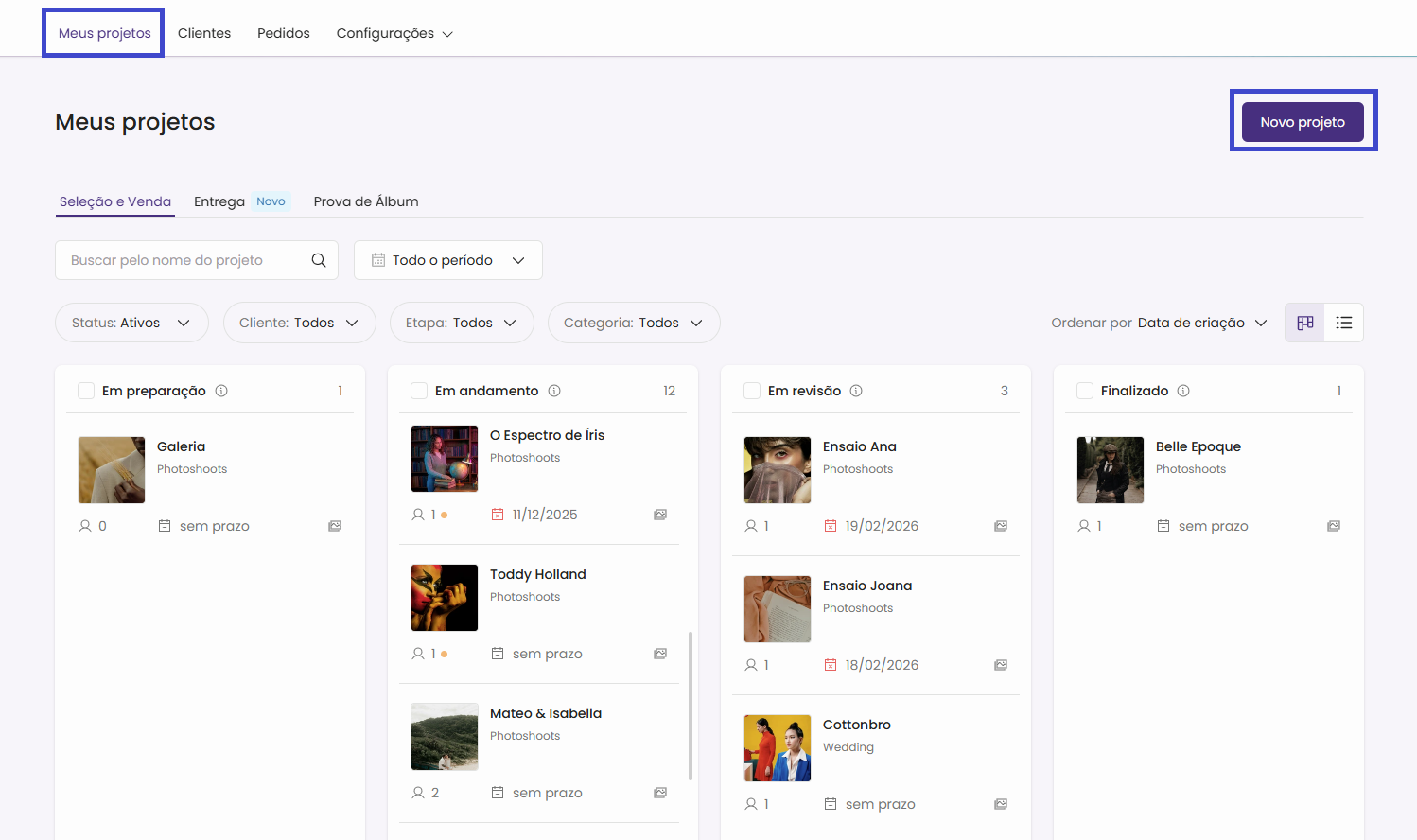Image resolution: width=1417 pixels, height=840 pixels.
Task: Click the search magnifier icon
Action: [x=319, y=260]
